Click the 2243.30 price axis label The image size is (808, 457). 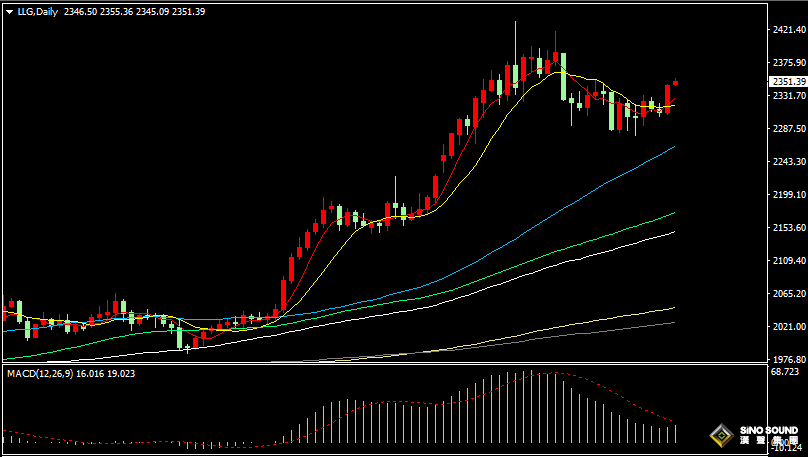click(x=788, y=162)
